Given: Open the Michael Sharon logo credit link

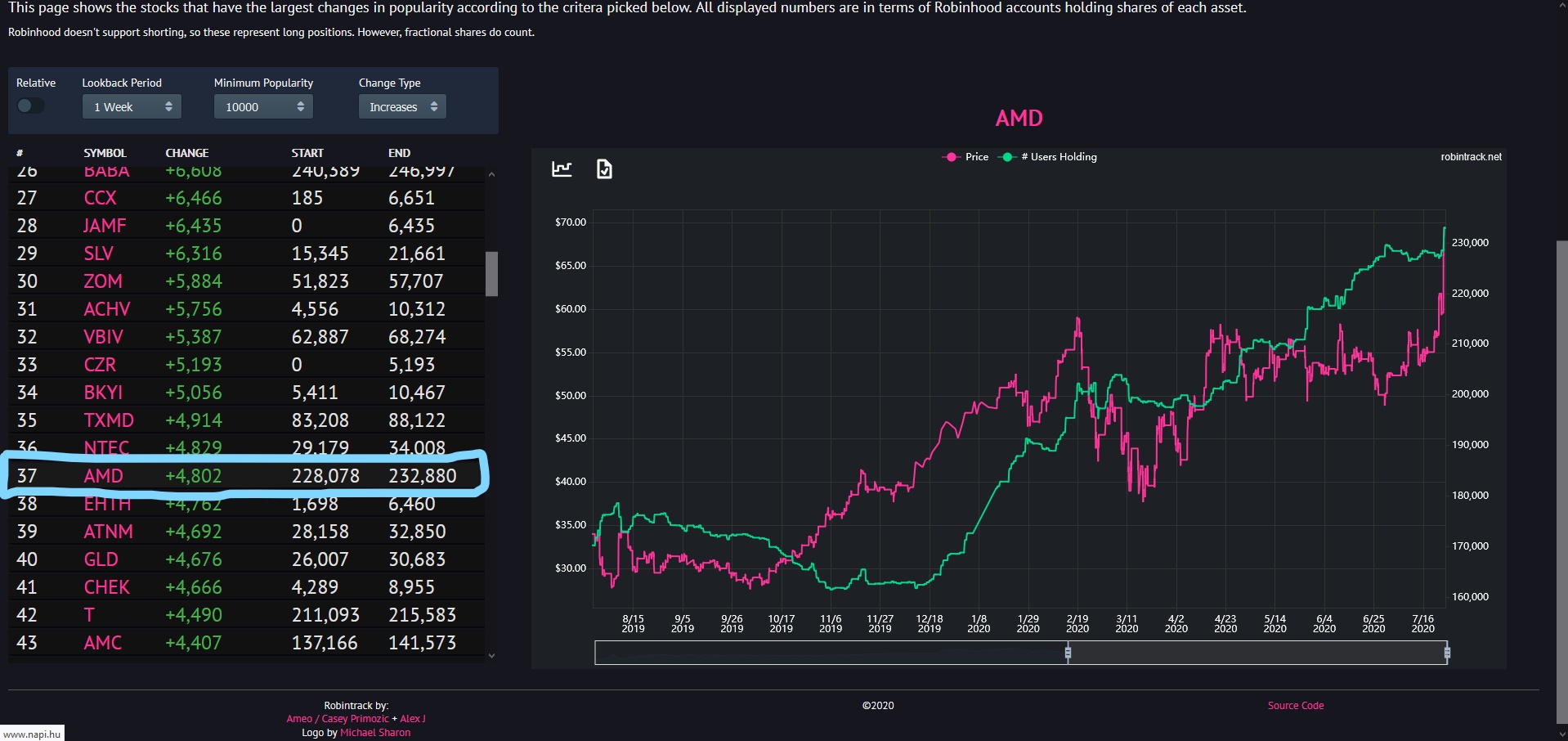Looking at the screenshot, I should (375, 733).
